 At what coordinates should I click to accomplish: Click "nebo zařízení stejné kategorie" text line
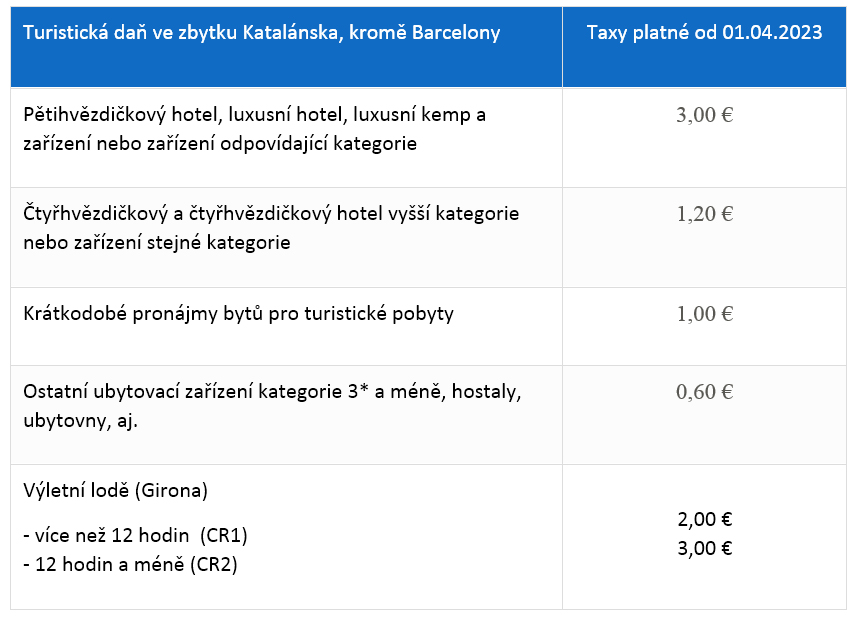click(x=157, y=242)
